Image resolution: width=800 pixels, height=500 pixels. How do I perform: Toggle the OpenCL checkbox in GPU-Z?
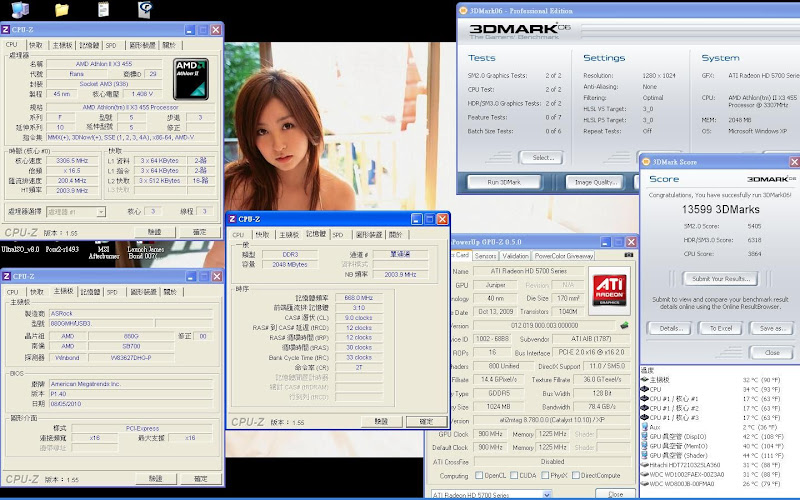coord(479,475)
